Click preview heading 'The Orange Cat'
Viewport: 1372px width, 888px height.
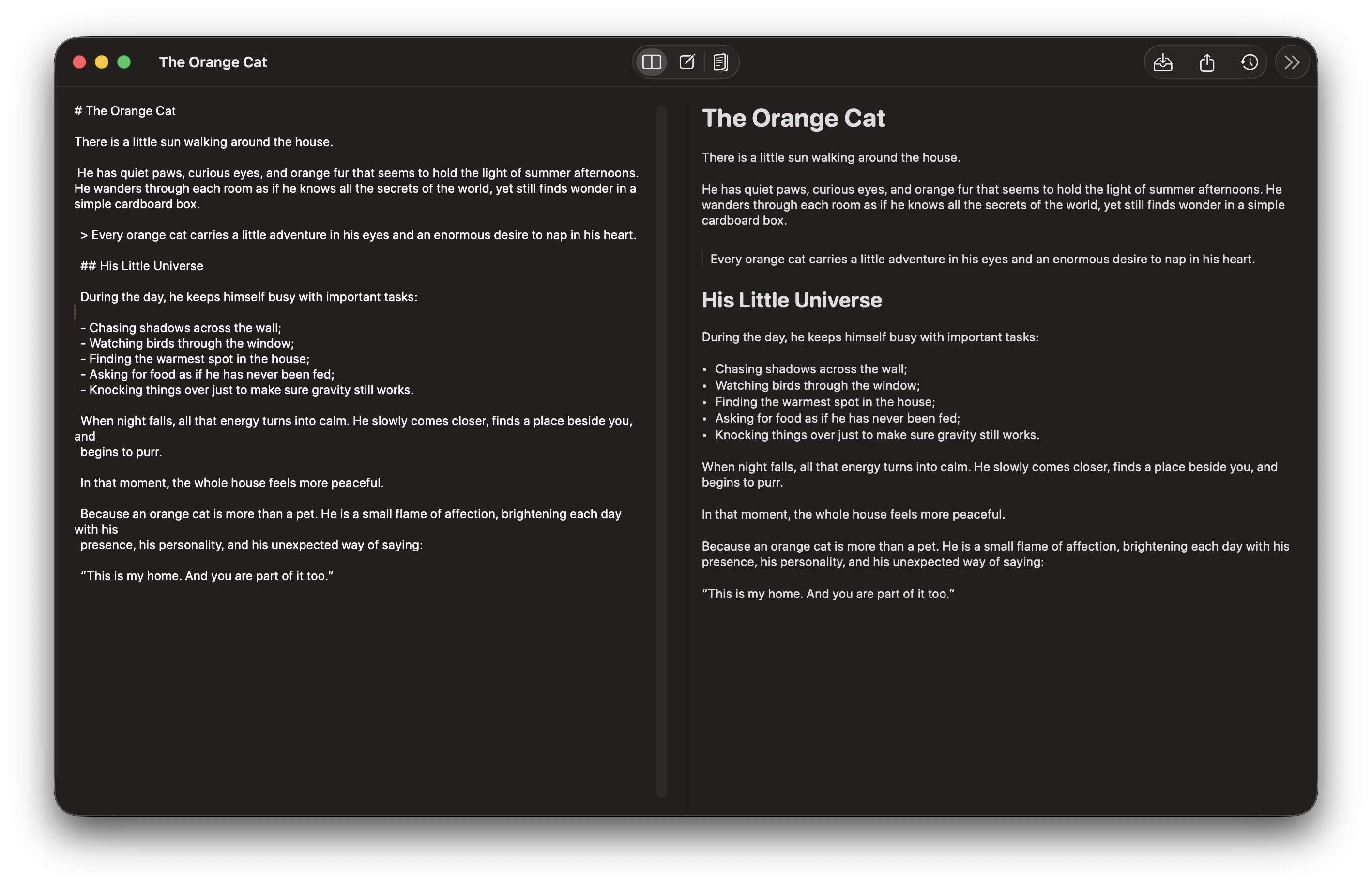click(793, 118)
